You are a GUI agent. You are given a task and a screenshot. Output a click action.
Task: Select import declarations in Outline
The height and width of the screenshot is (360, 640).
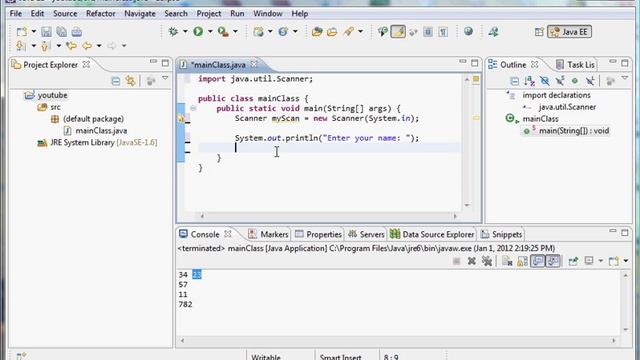556,95
